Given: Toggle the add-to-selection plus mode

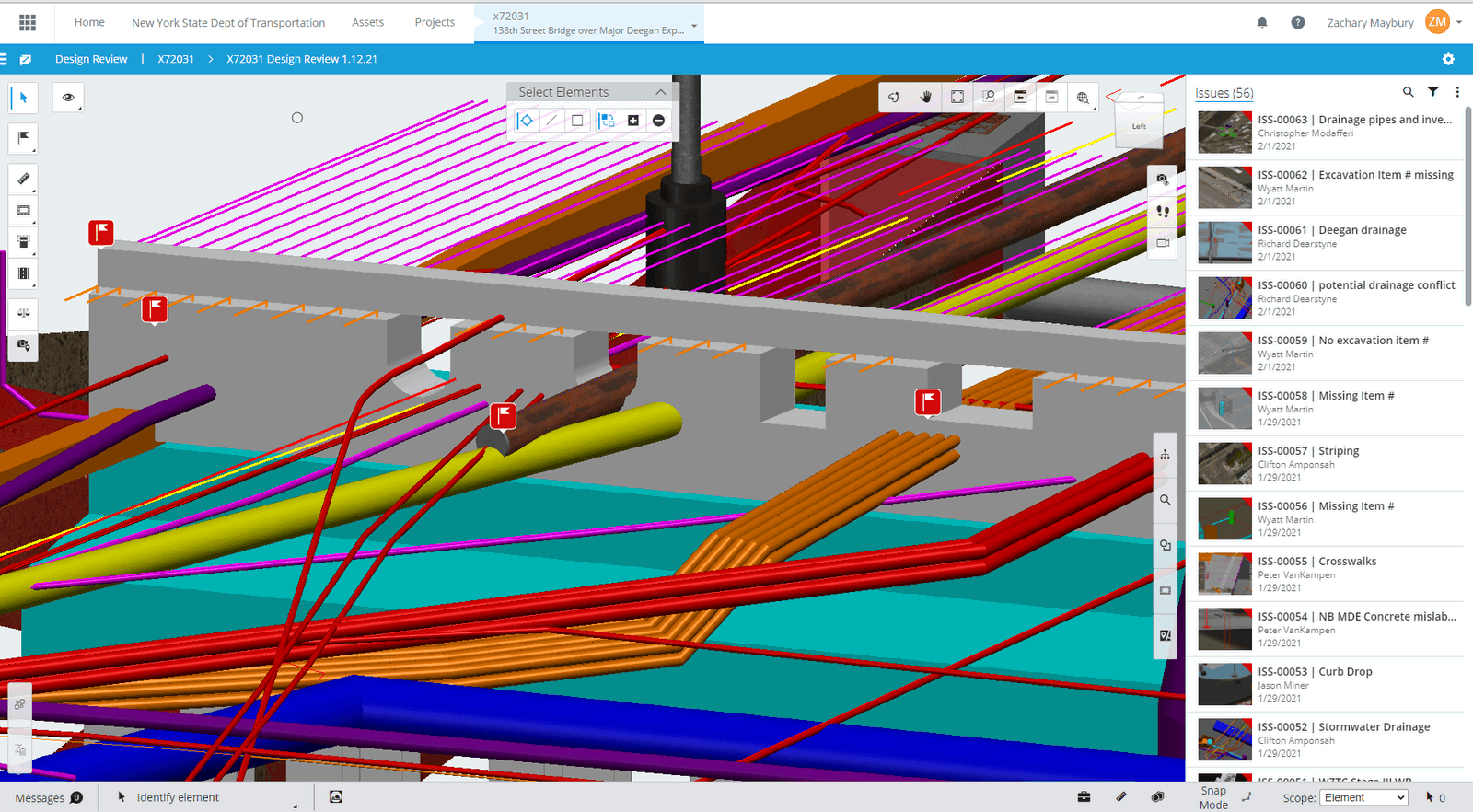Looking at the screenshot, I should [x=633, y=121].
